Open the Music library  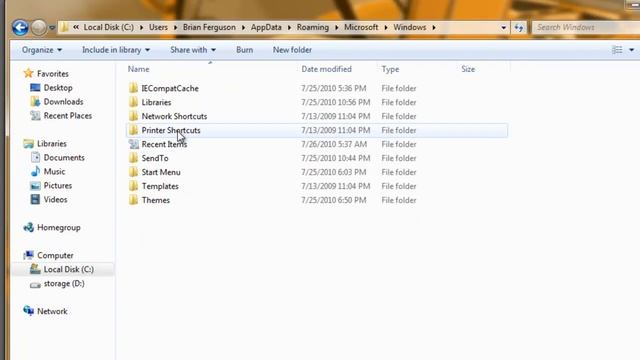pyautogui.click(x=54, y=171)
